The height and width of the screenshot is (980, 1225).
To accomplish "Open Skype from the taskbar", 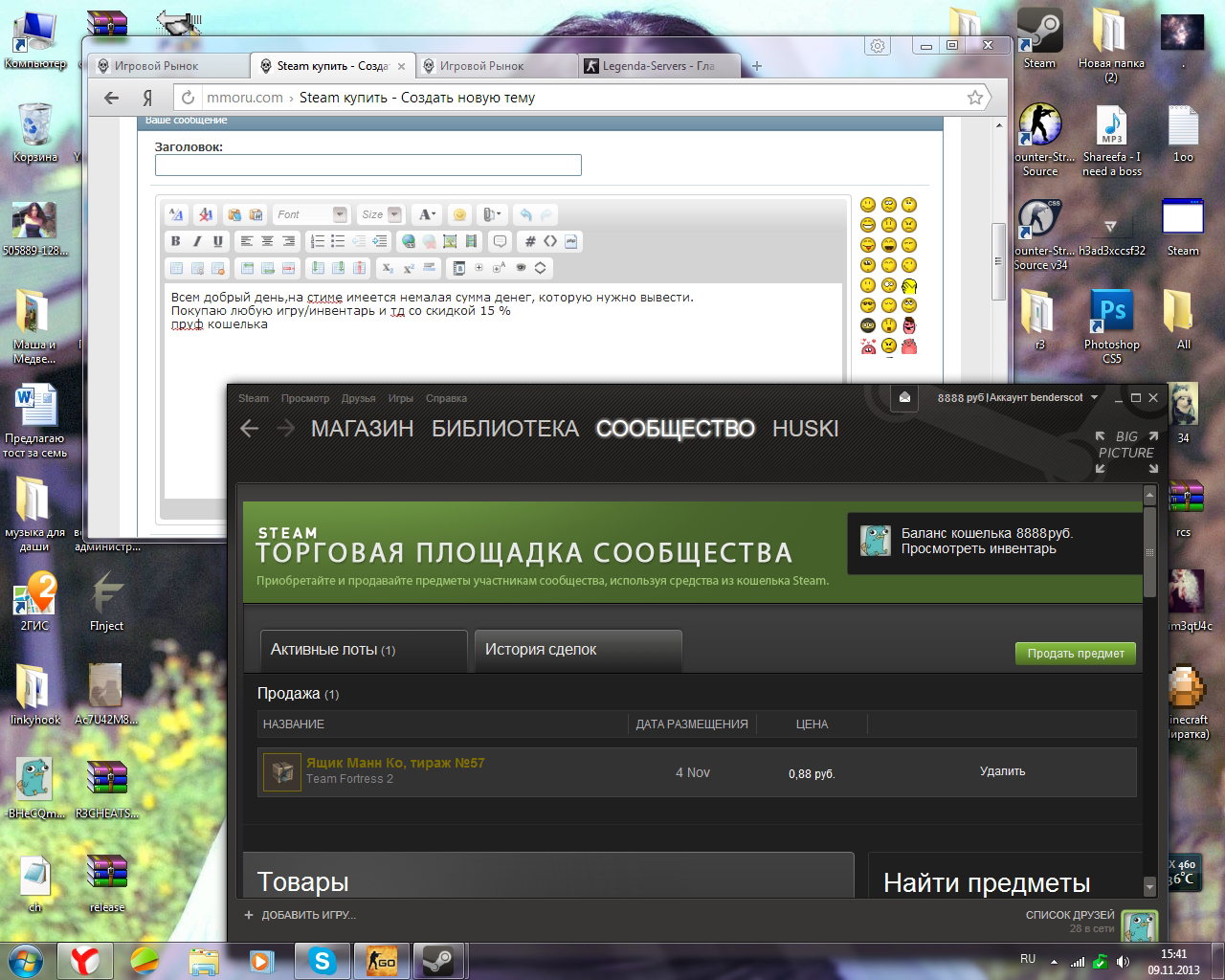I will [x=323, y=961].
